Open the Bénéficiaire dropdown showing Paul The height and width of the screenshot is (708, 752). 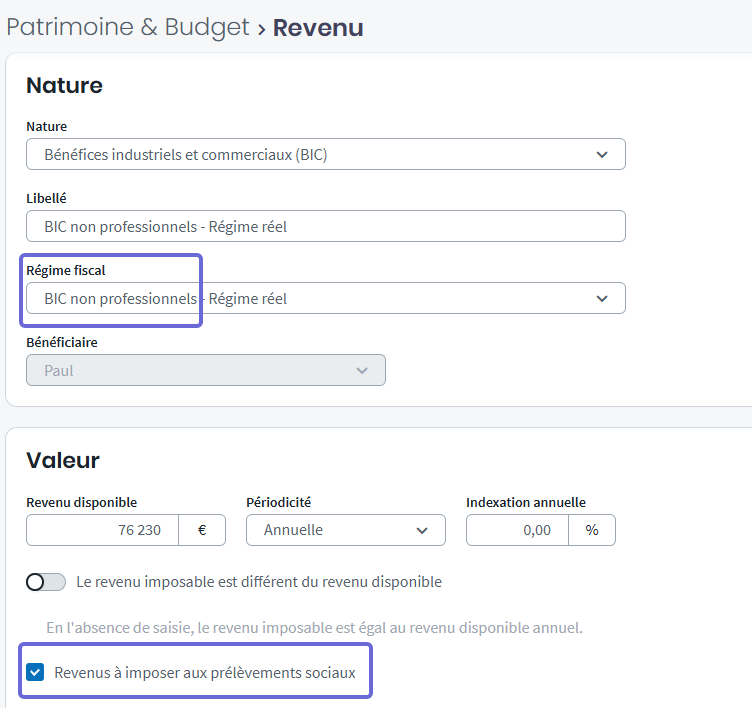(x=206, y=370)
